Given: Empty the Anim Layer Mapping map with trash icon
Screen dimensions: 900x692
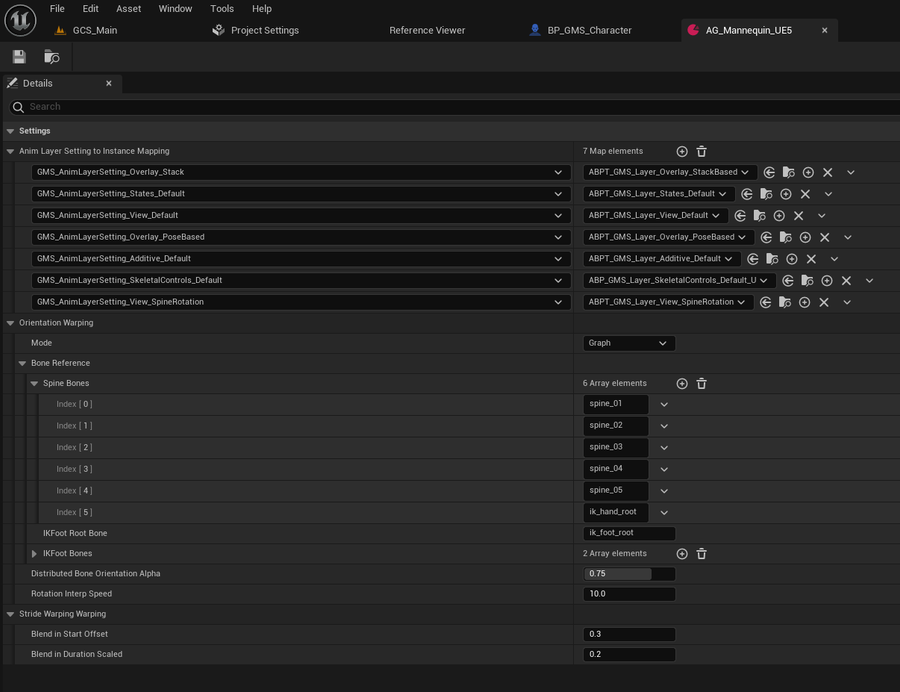Looking at the screenshot, I should (x=701, y=151).
